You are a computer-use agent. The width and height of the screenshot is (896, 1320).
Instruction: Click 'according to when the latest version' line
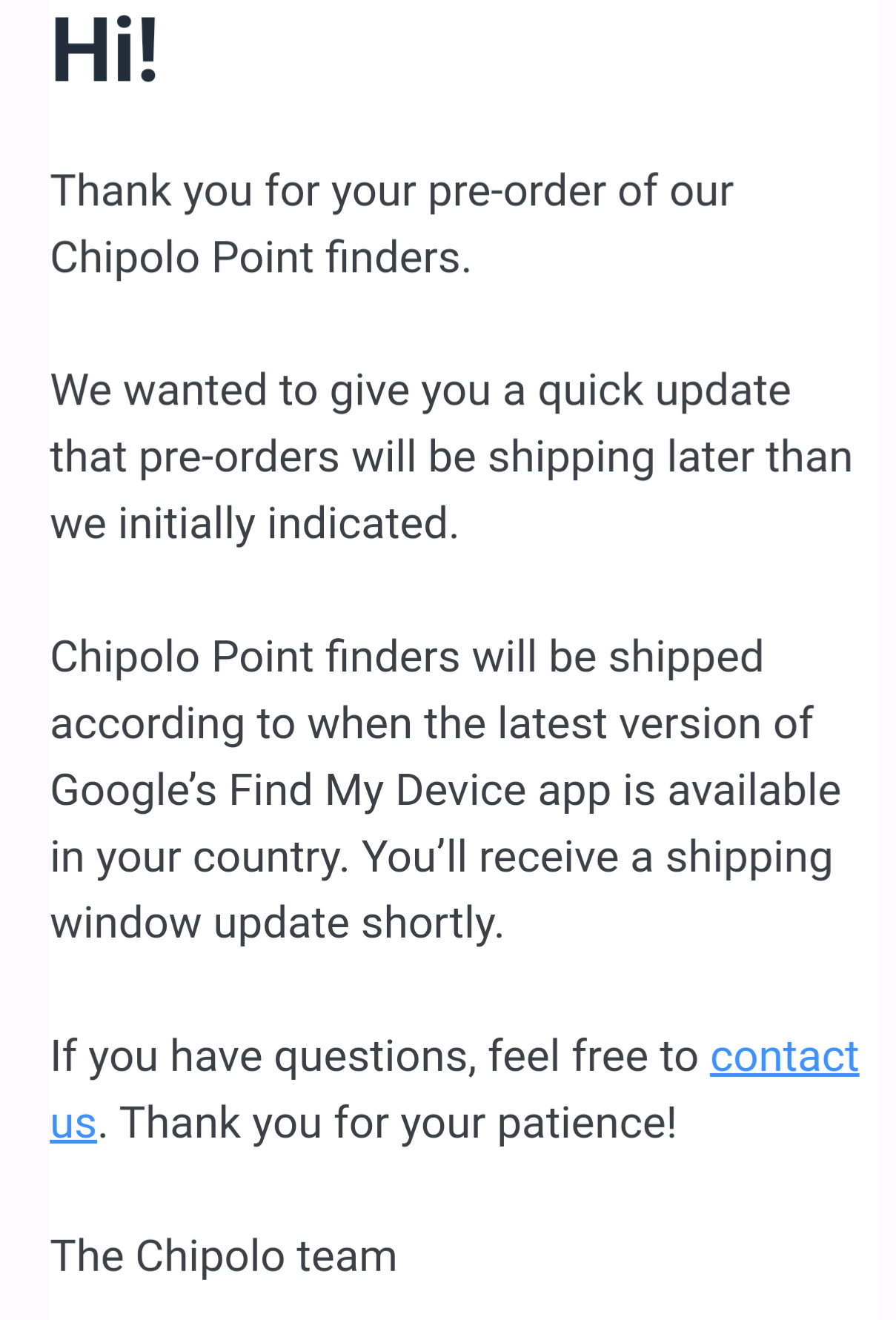pyautogui.click(x=431, y=724)
